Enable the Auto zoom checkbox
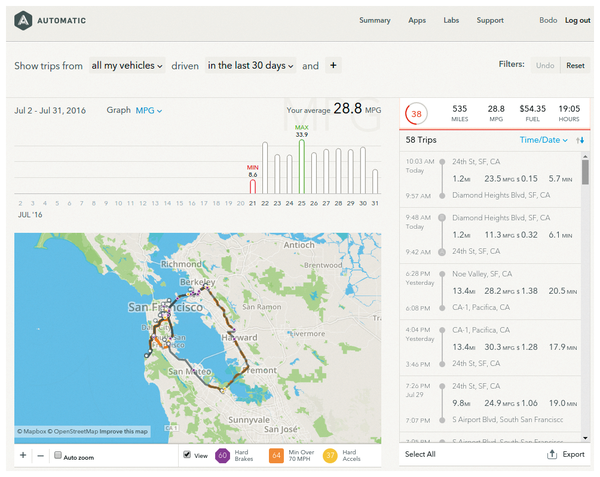Image resolution: width=600 pixels, height=477 pixels. coord(58,455)
